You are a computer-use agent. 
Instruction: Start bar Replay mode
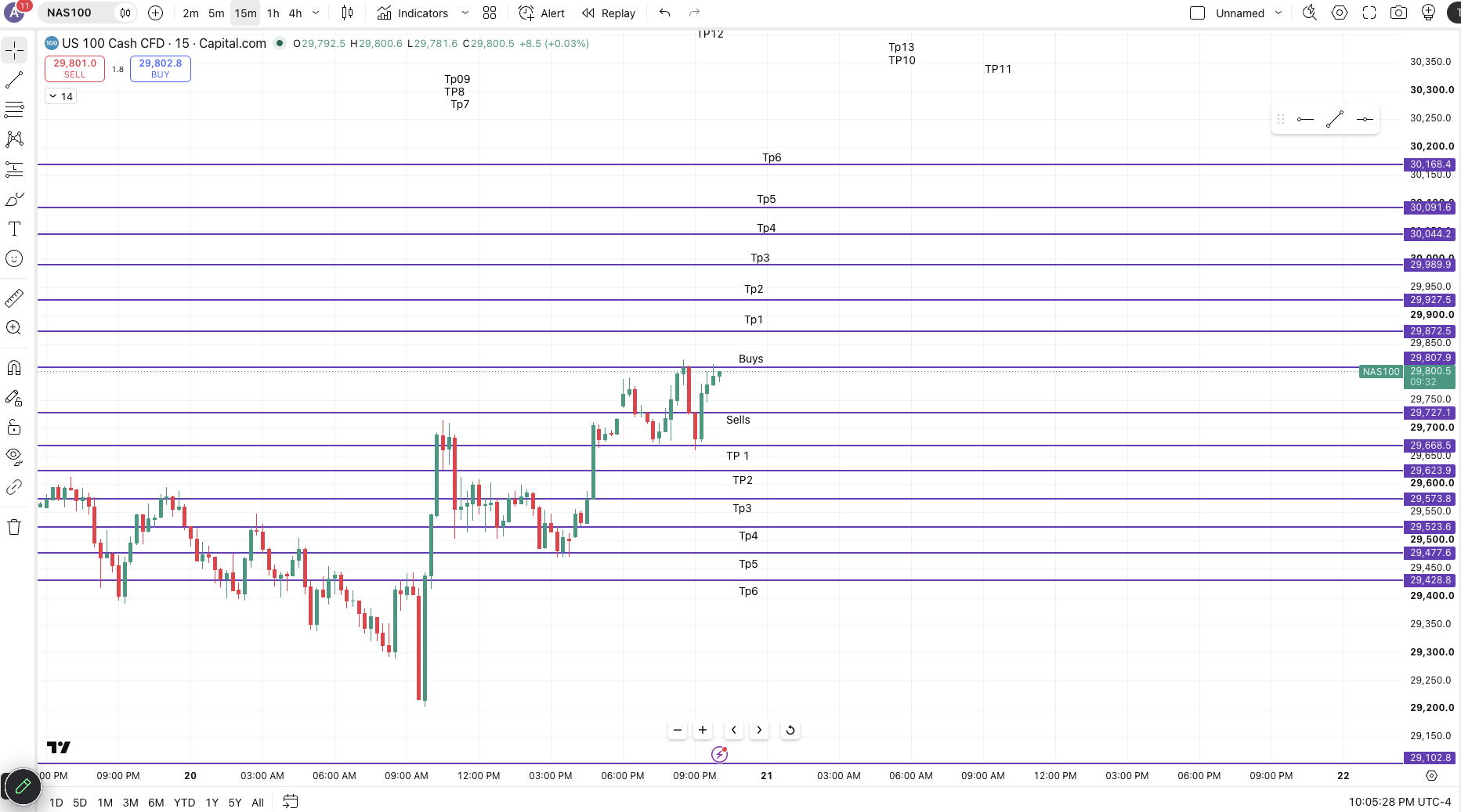pos(609,13)
